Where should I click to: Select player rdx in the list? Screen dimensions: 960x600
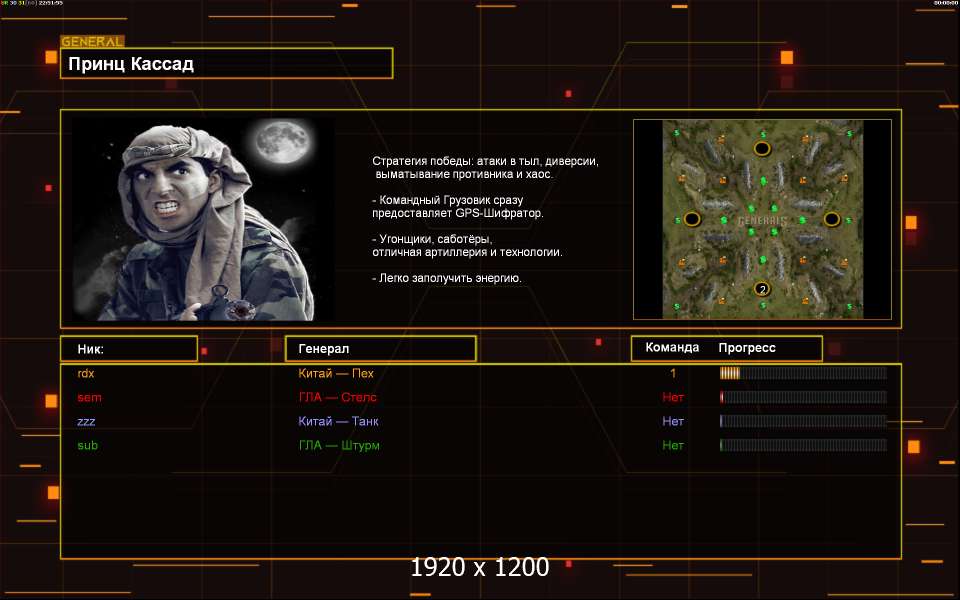point(86,373)
